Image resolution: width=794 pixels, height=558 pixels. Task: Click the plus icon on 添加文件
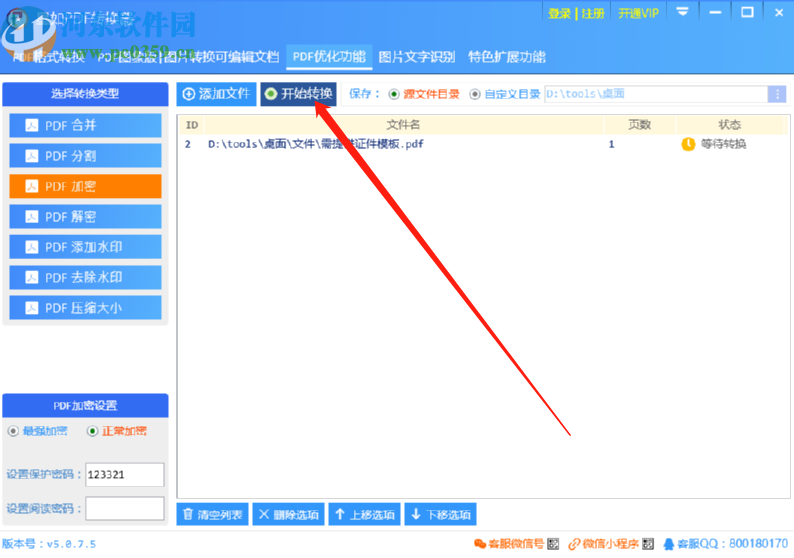coord(189,94)
